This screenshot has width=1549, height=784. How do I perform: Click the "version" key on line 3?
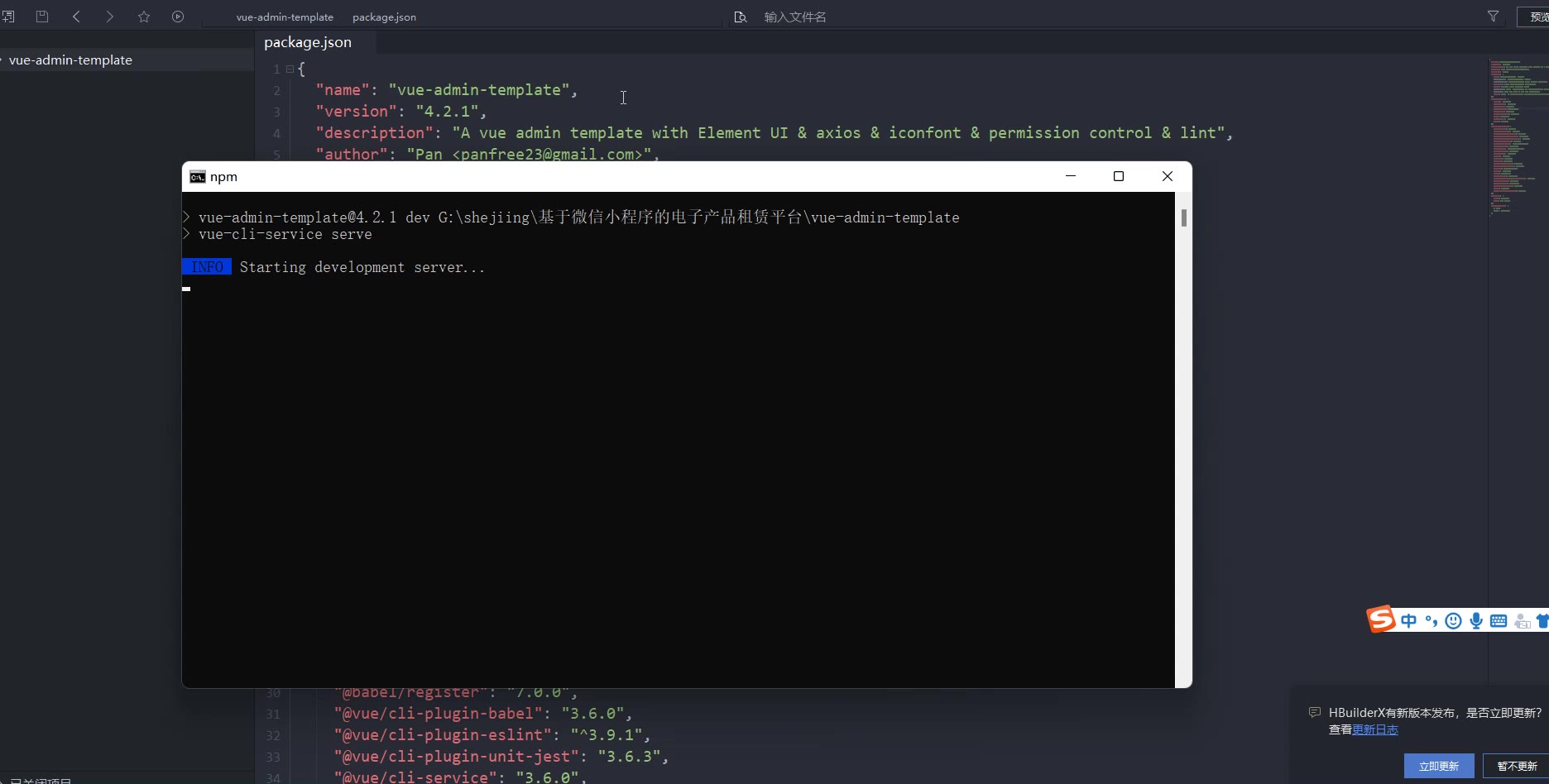pos(356,112)
